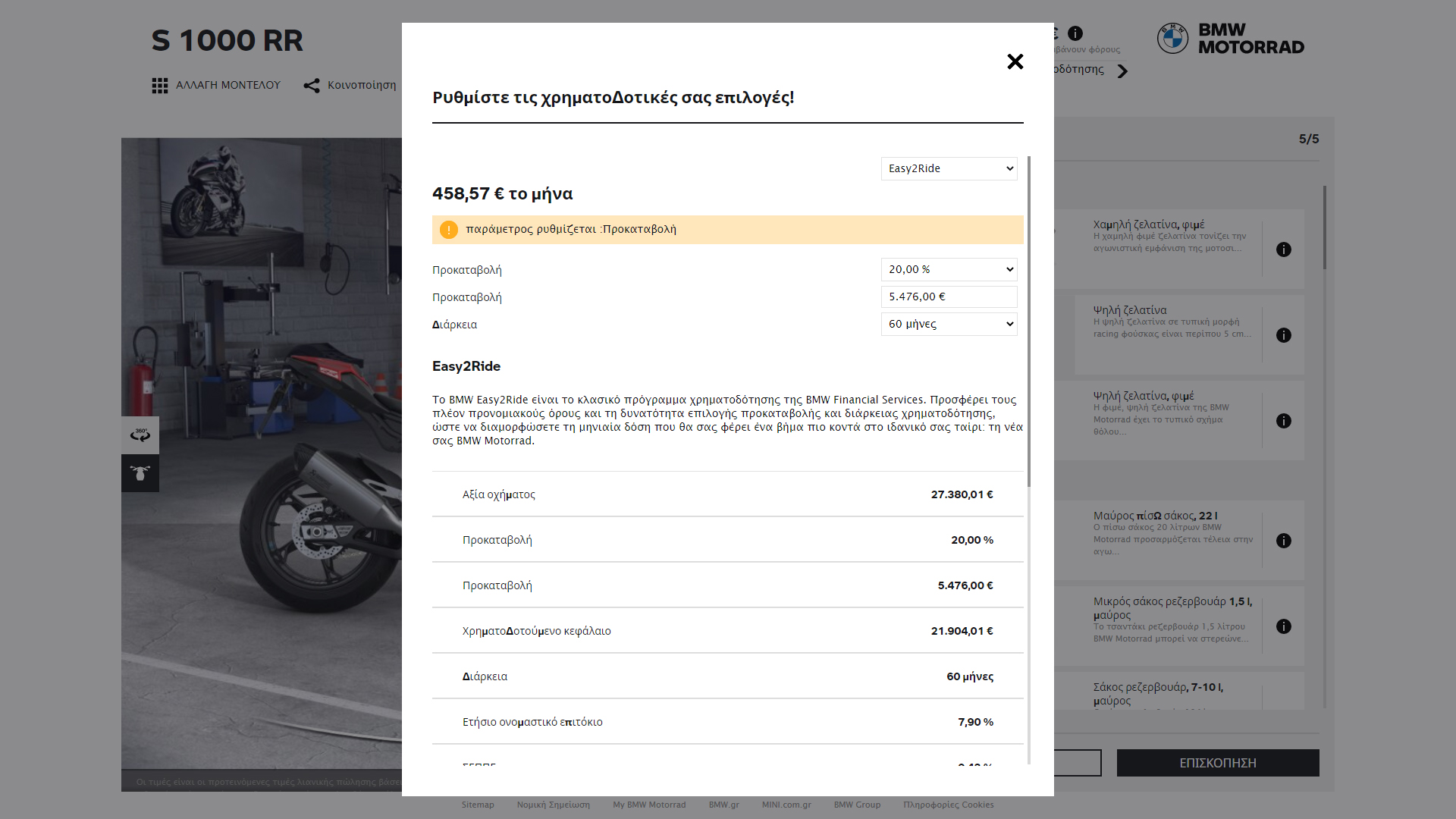
Task: Open the Νομική Σημείωση footer link
Action: point(554,805)
